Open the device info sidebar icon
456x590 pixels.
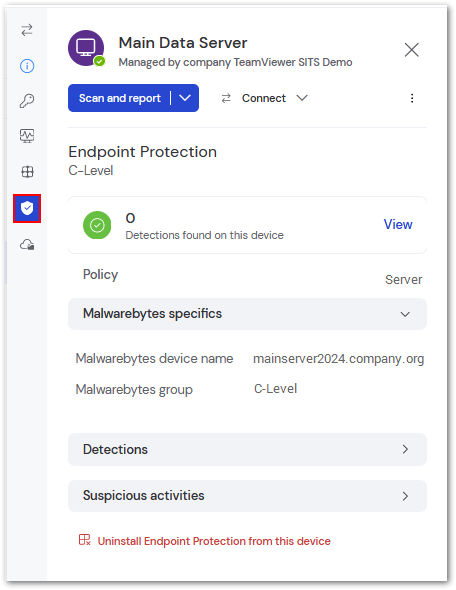click(27, 66)
